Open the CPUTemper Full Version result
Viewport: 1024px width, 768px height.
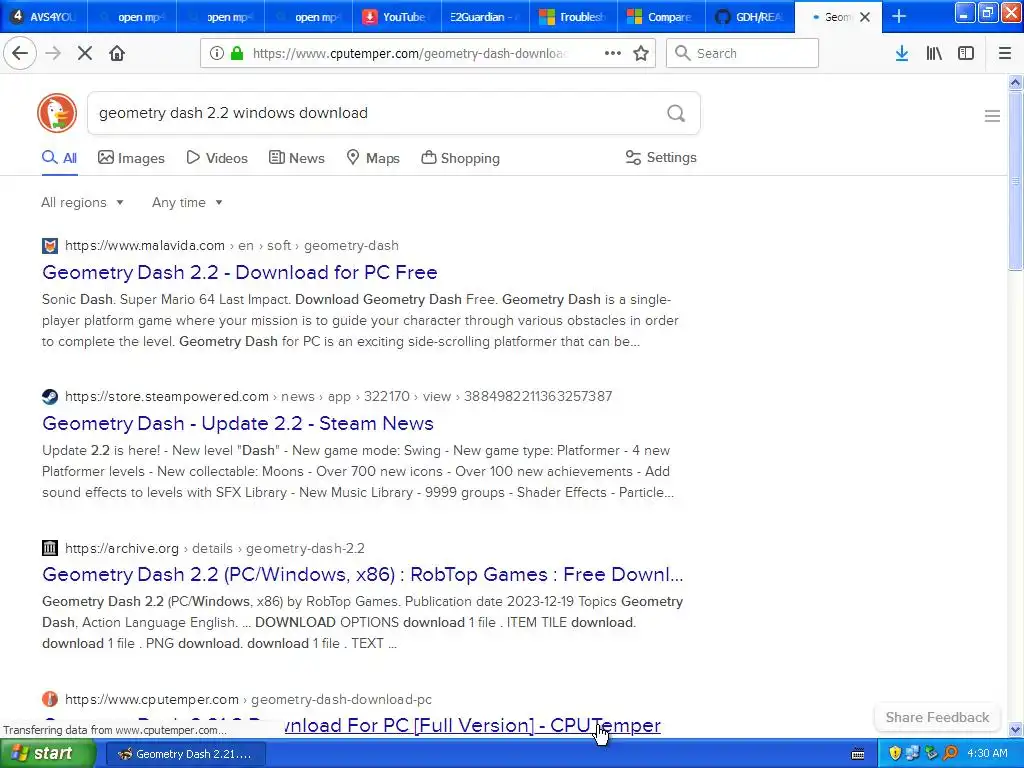click(x=473, y=726)
